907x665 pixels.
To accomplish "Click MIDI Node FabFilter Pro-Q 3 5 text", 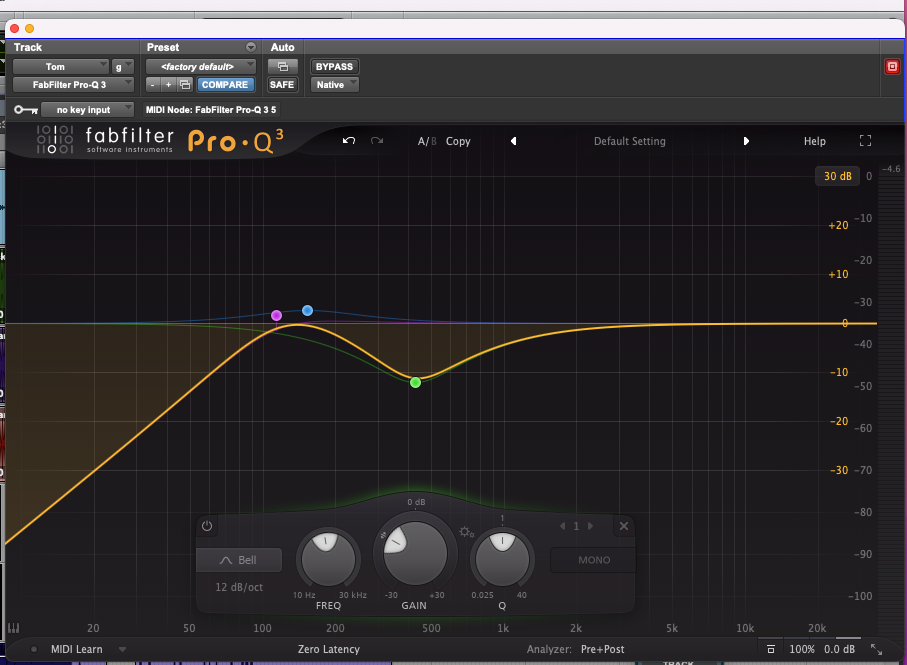I will [x=211, y=110].
